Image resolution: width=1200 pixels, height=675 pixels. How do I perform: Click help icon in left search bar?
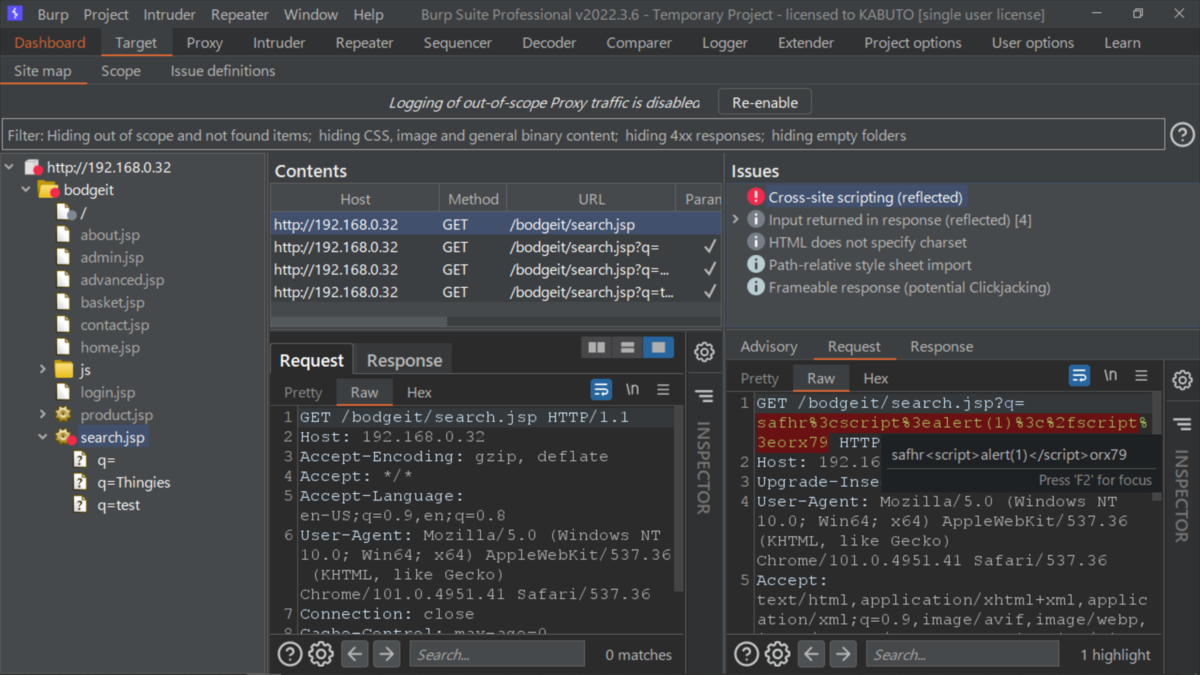(289, 654)
